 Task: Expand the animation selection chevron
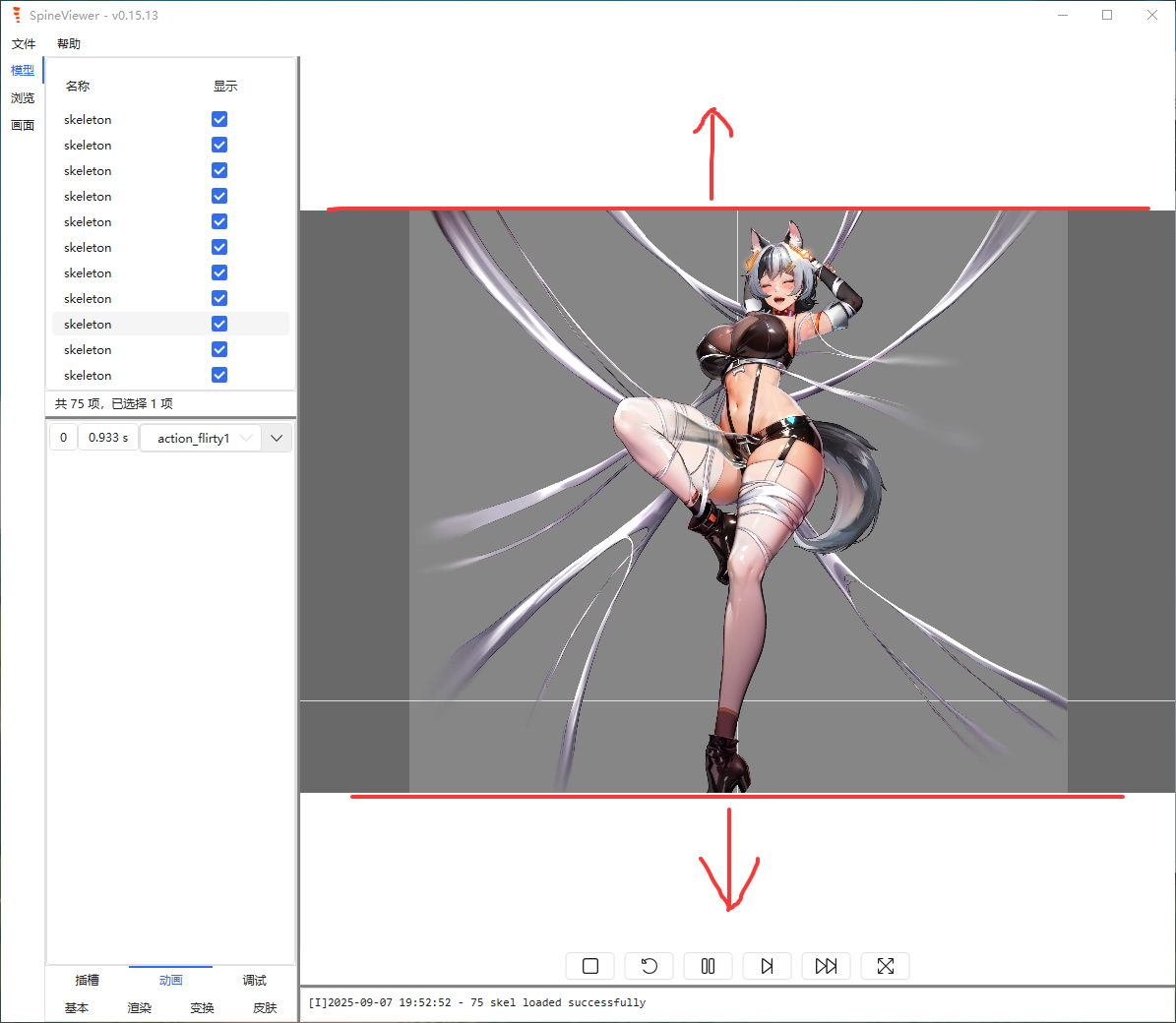point(277,437)
